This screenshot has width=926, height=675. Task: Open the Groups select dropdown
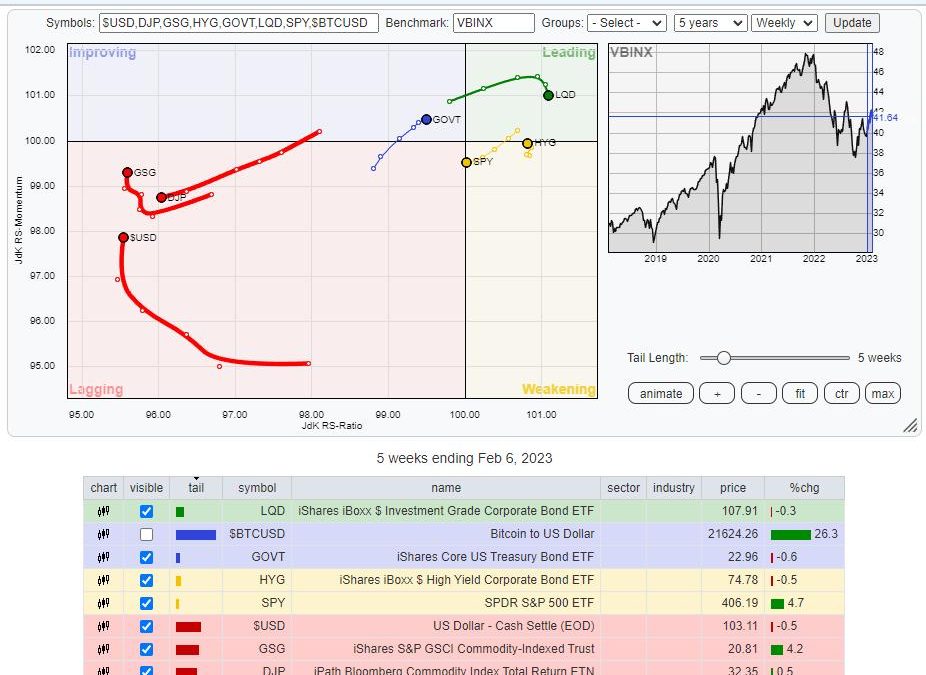point(627,23)
